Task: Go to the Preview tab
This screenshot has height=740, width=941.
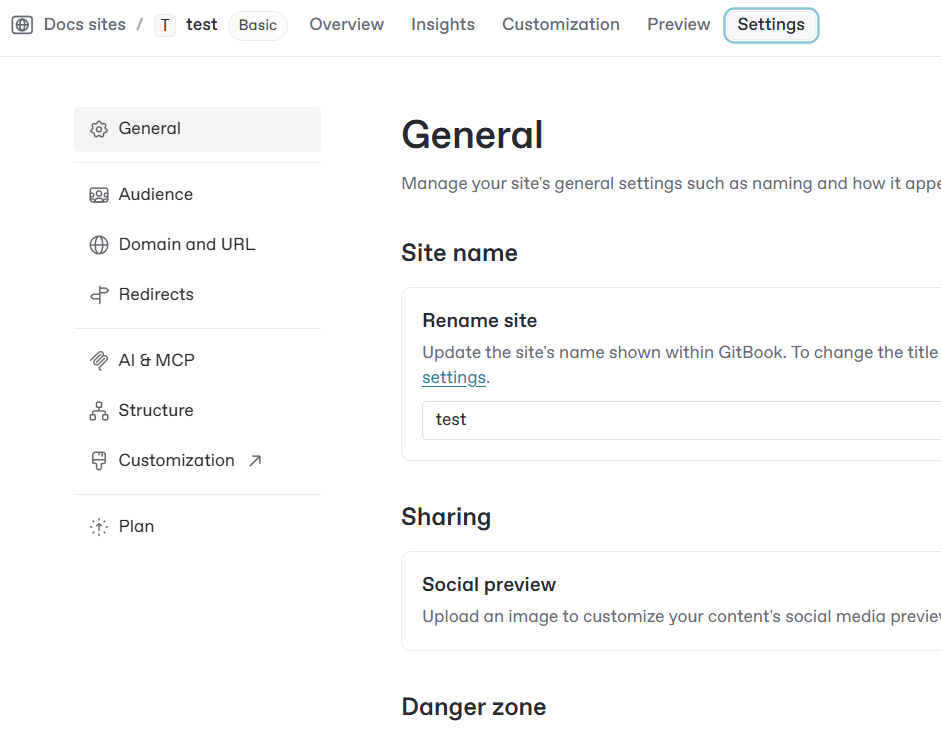Action: click(x=678, y=25)
